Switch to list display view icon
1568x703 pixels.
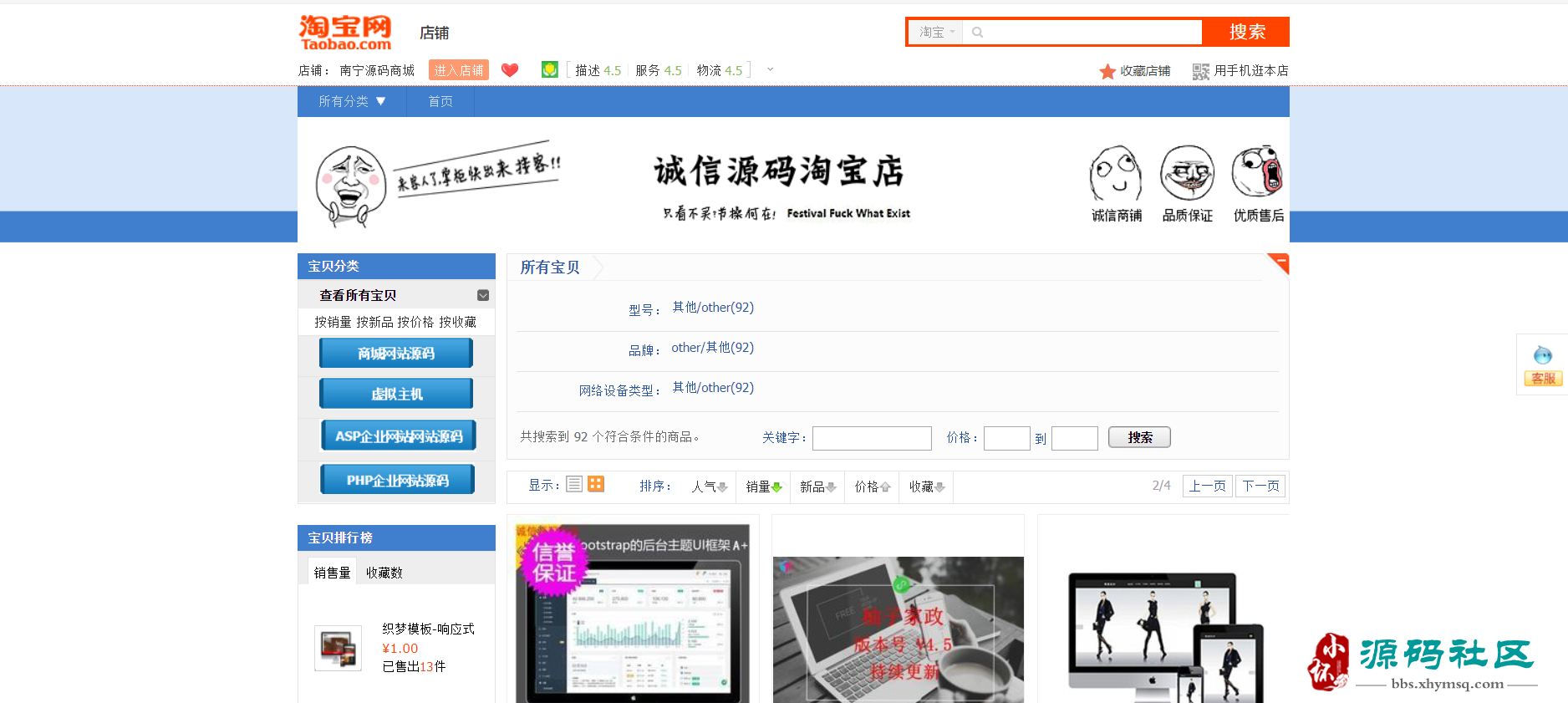[x=574, y=484]
